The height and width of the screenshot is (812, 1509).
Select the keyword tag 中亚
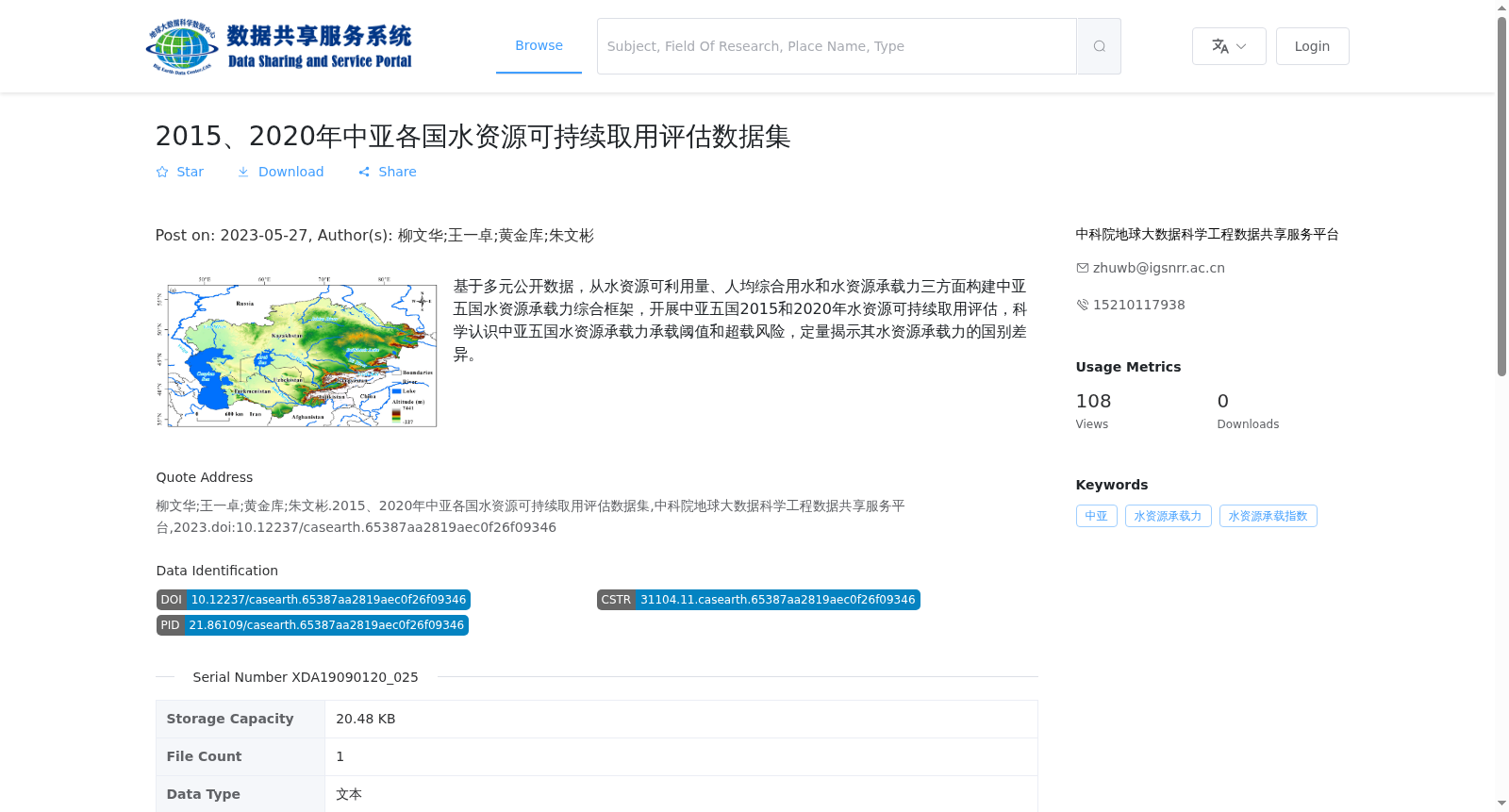pyautogui.click(x=1096, y=516)
